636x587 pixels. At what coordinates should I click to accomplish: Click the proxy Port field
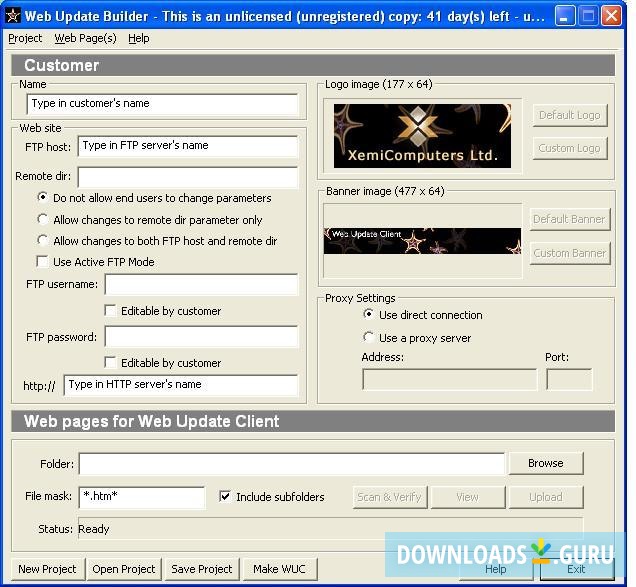tap(569, 380)
